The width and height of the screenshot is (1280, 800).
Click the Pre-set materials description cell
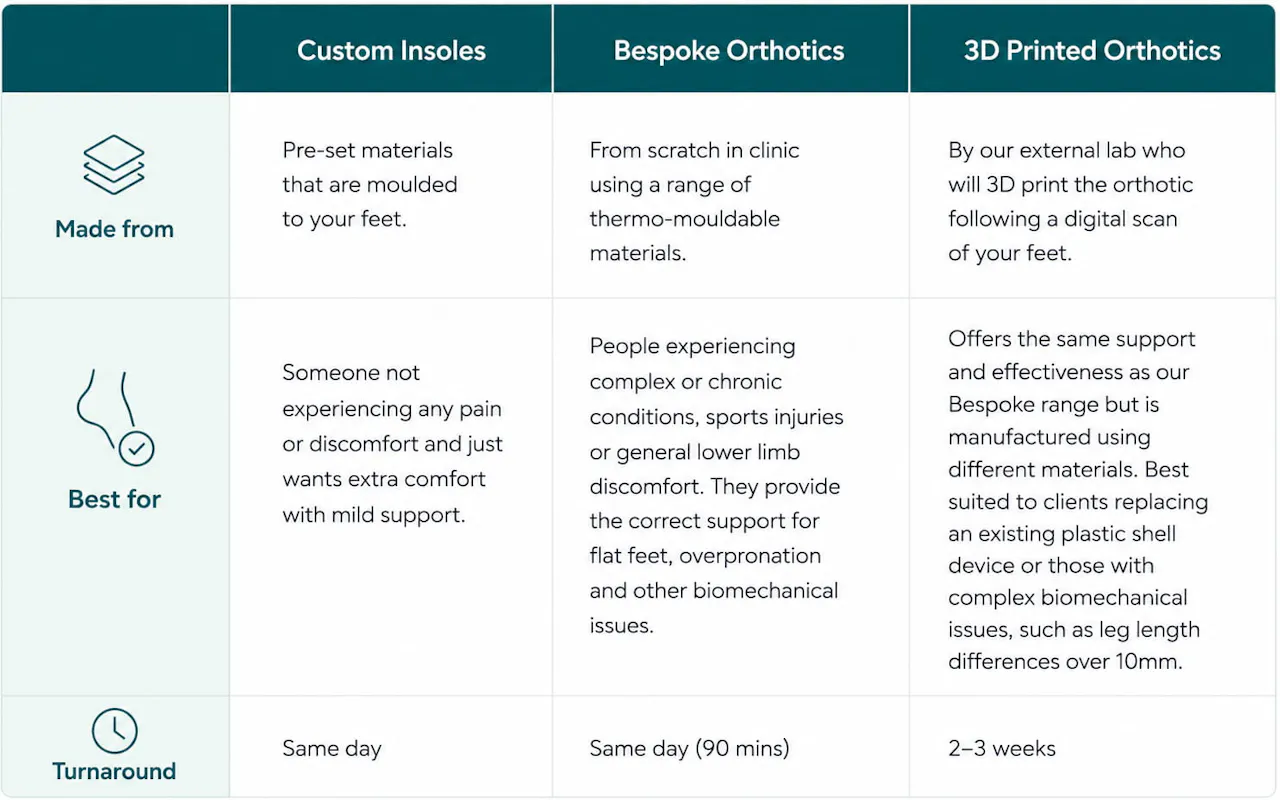click(369, 185)
